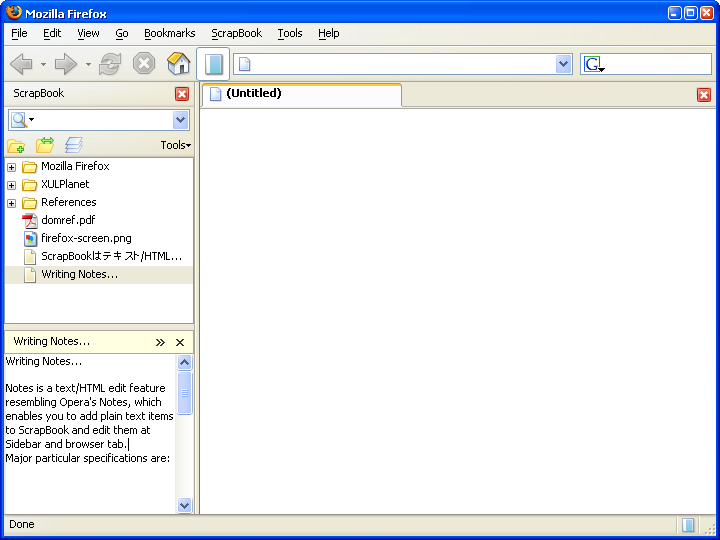
Task: Click the 'Done' status bar text
Action: tap(22, 524)
